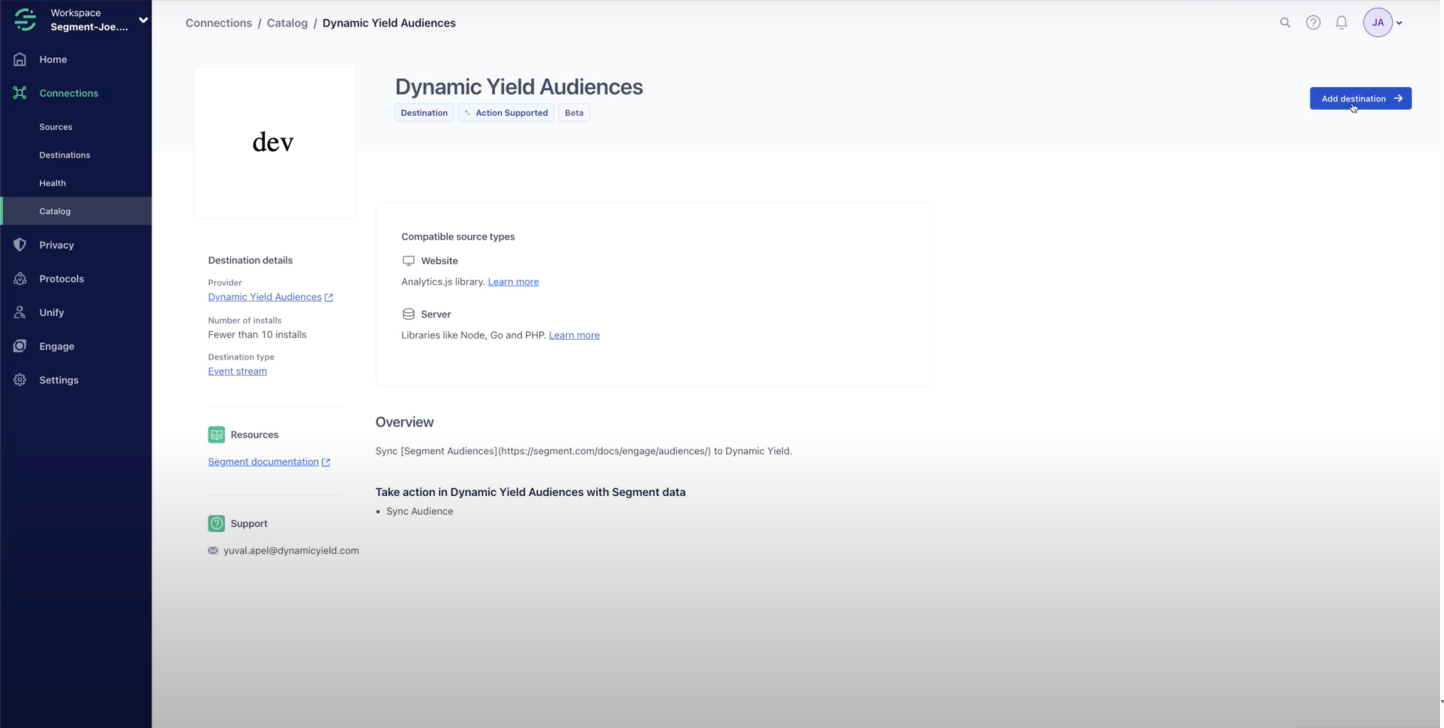Open the workspace switcher dropdown
This screenshot has height=728, width=1444.
pyautogui.click(x=143, y=20)
